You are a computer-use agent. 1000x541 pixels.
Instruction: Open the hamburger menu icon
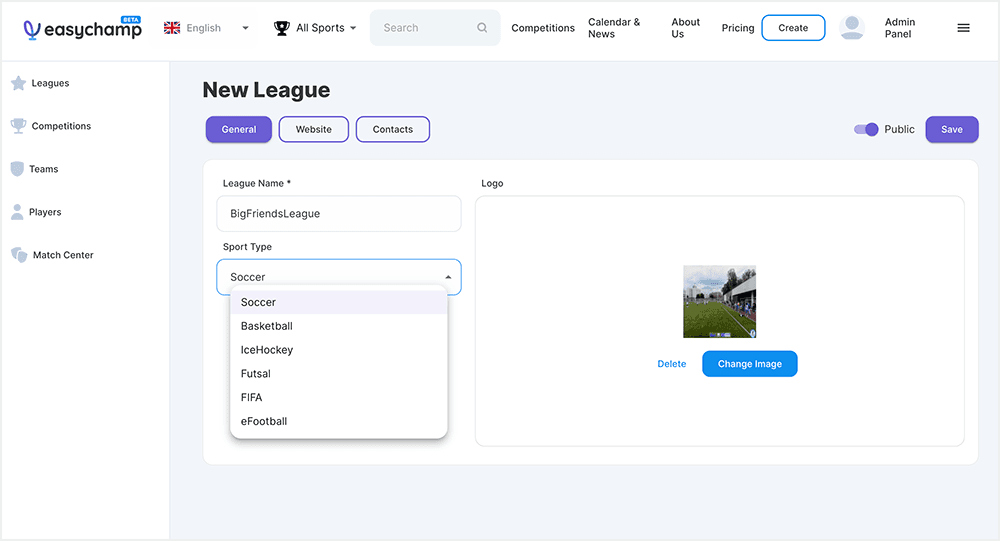(963, 28)
